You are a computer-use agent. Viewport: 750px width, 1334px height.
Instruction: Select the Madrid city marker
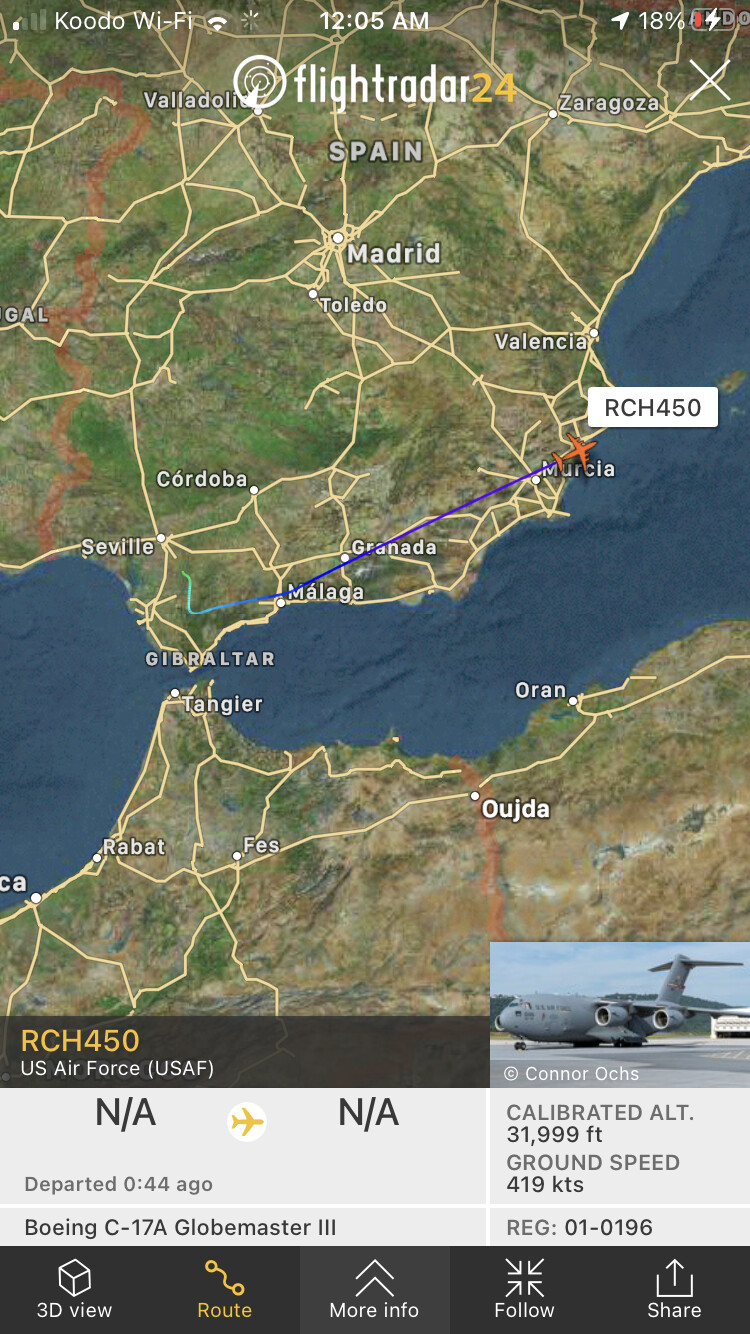(338, 238)
